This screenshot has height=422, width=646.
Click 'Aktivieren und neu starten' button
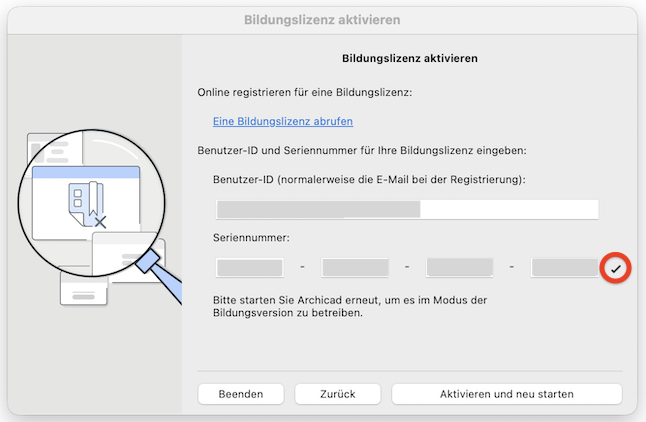(507, 394)
